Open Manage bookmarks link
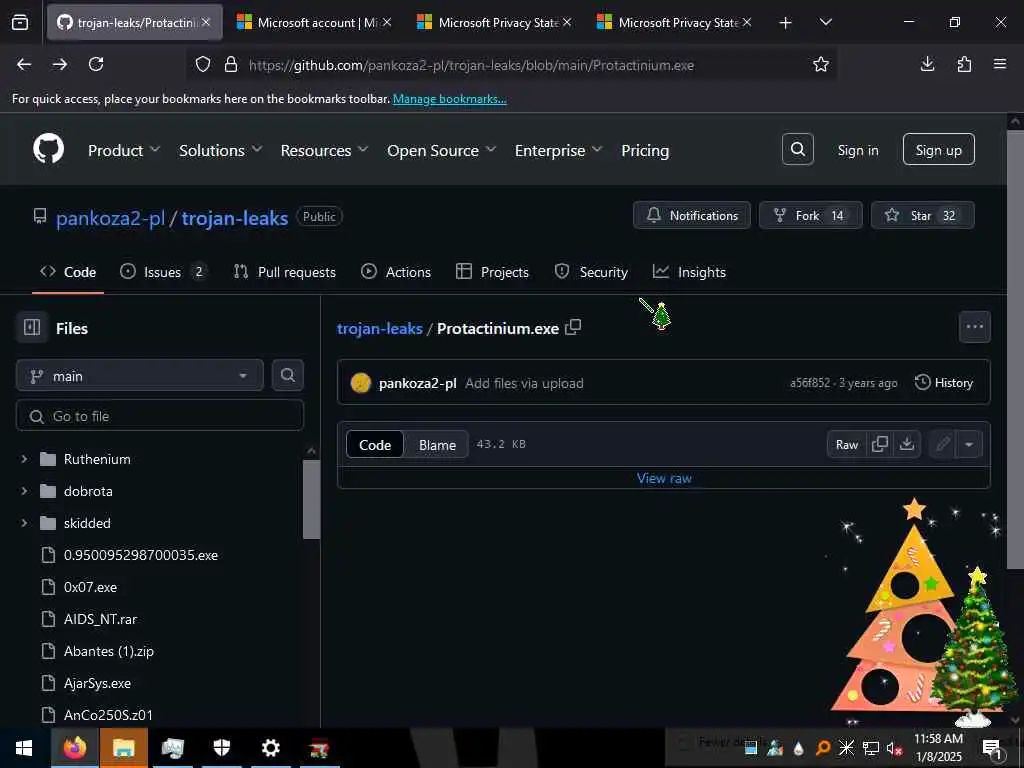The height and width of the screenshot is (768, 1024). [449, 99]
